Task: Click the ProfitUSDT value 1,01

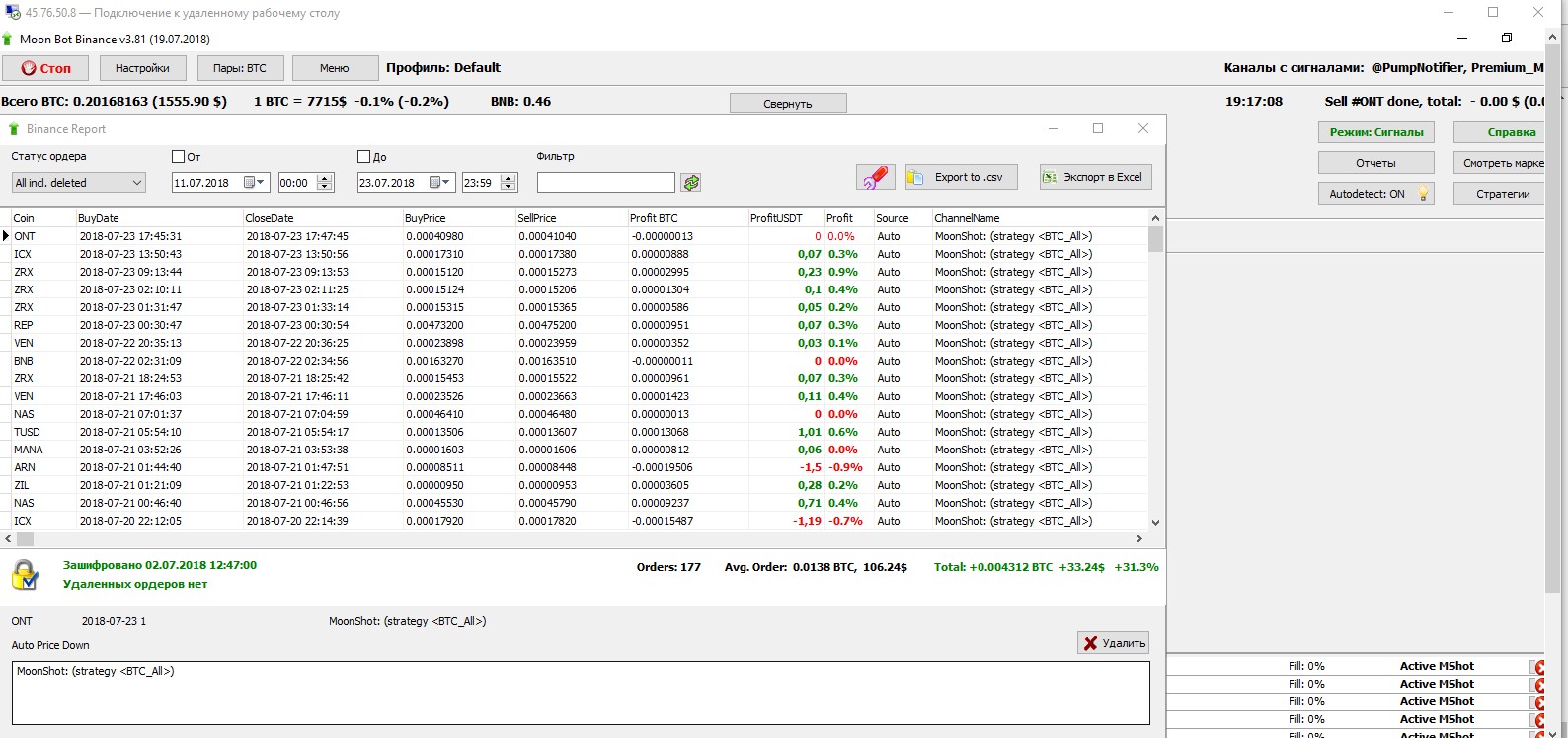Action: pyautogui.click(x=810, y=432)
